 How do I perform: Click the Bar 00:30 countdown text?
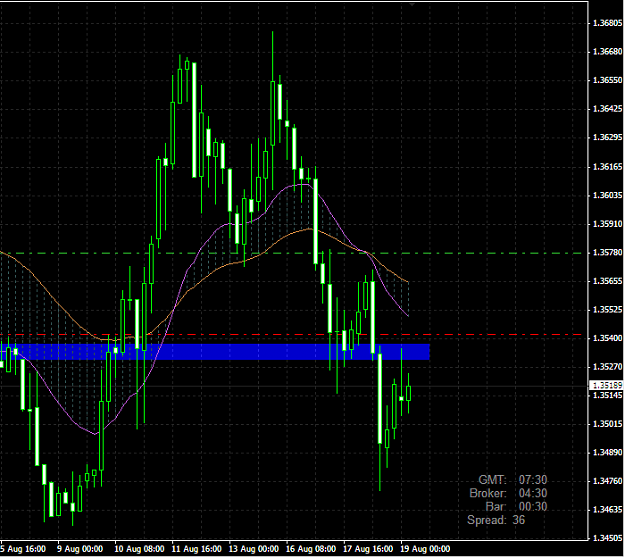(x=516, y=507)
